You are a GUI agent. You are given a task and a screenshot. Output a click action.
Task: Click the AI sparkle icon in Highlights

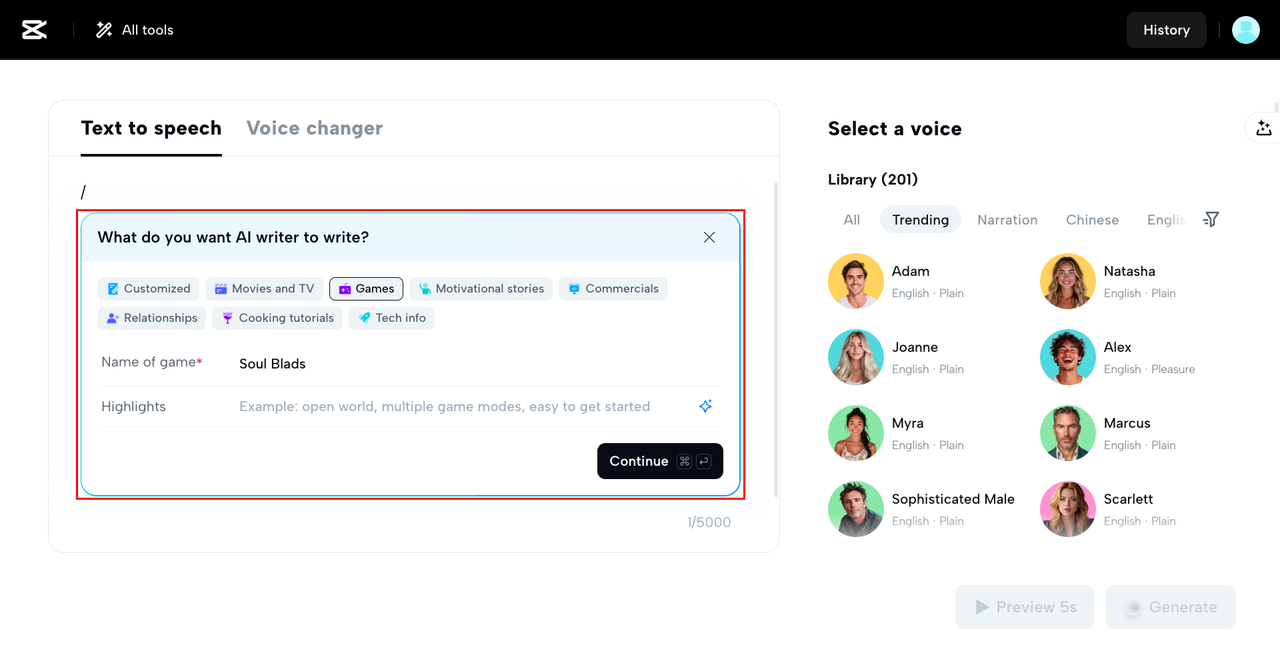tap(705, 406)
